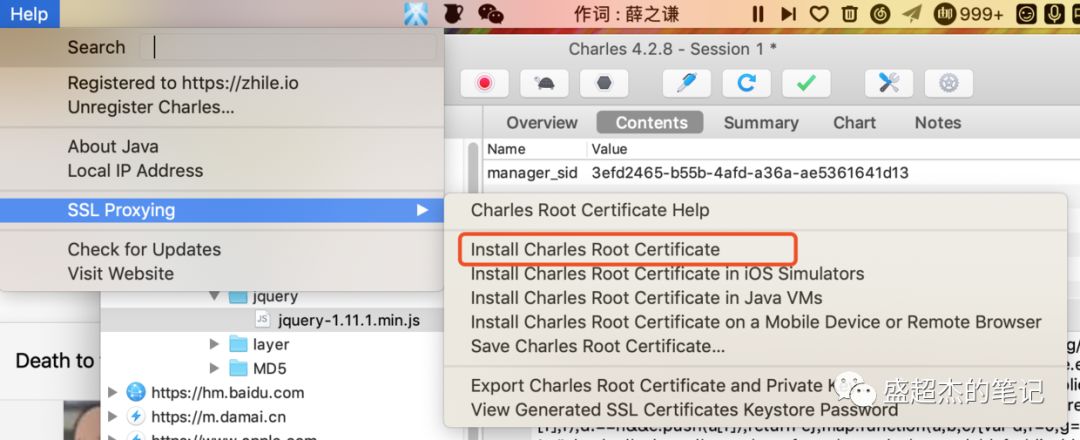Click the trash icon in menu bar

click(850, 14)
